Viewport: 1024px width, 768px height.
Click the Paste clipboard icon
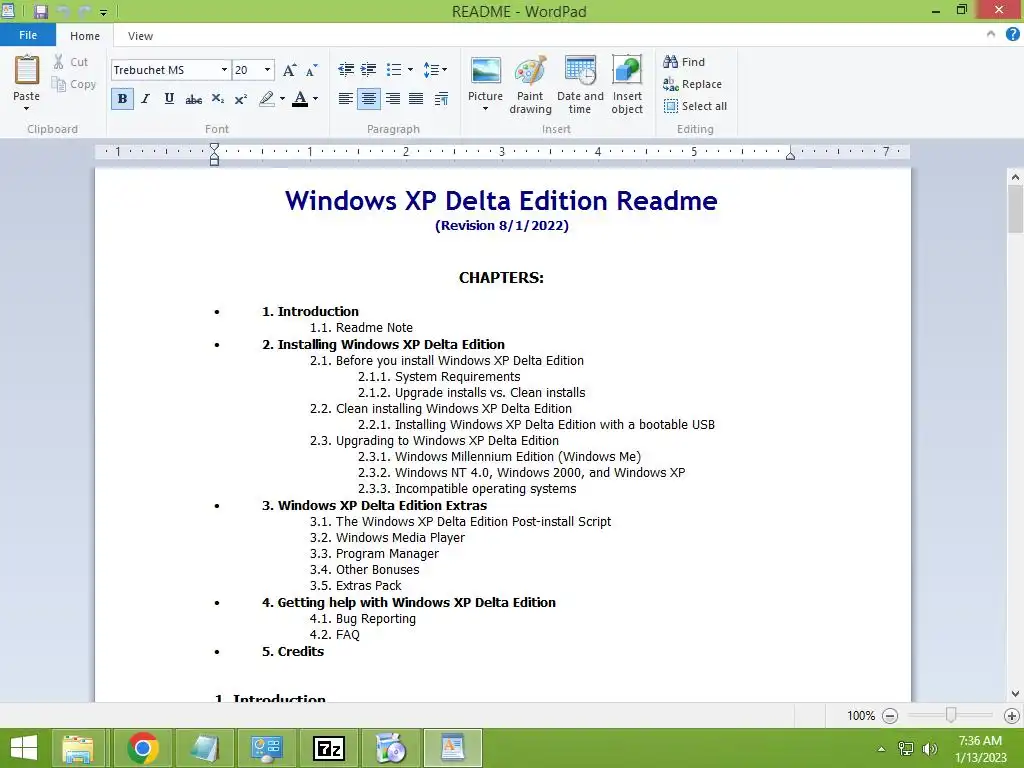[27, 70]
